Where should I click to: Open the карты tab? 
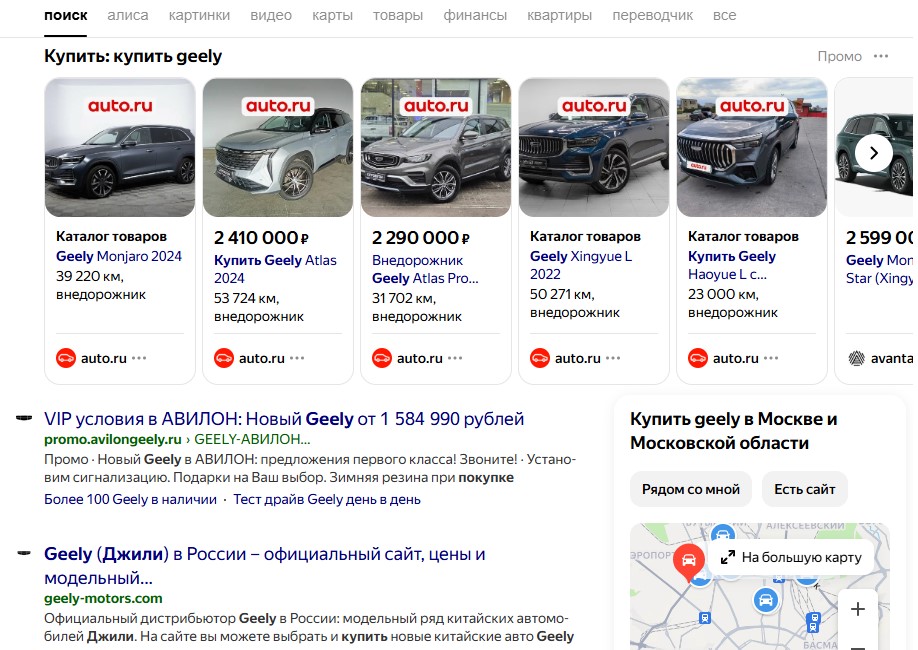(x=332, y=15)
